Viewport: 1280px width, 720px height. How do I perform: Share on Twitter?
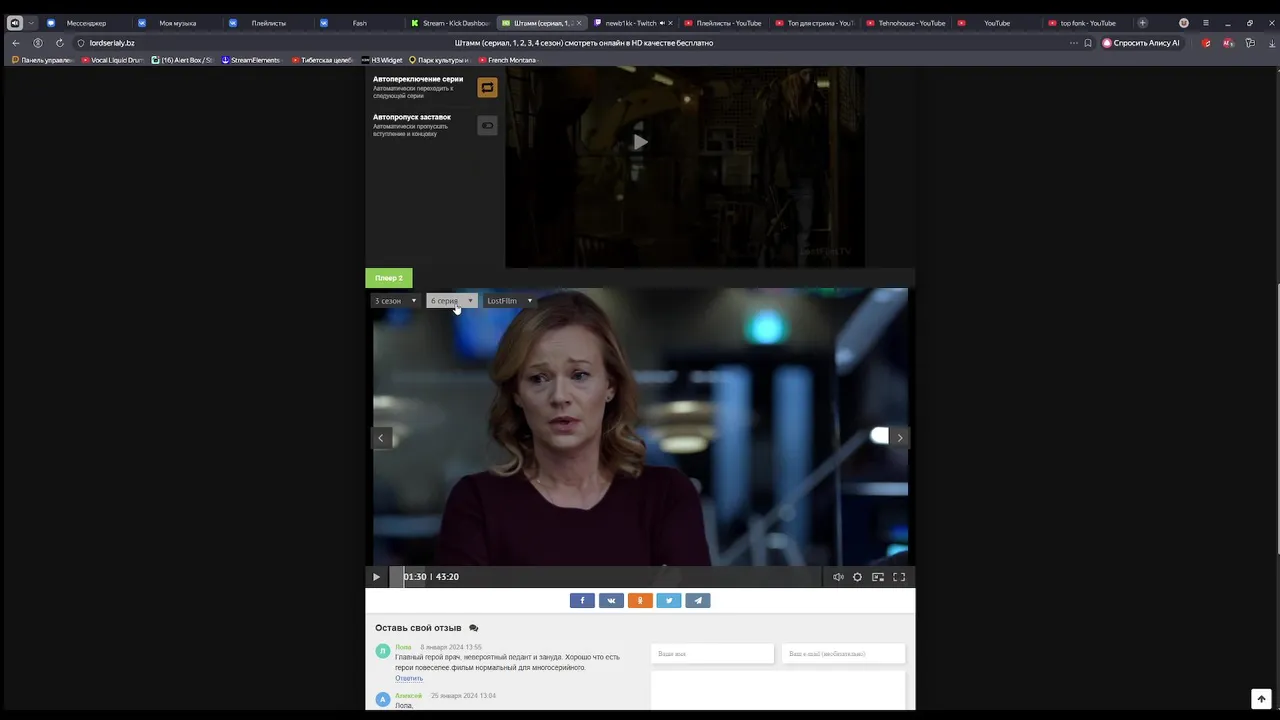(x=669, y=601)
